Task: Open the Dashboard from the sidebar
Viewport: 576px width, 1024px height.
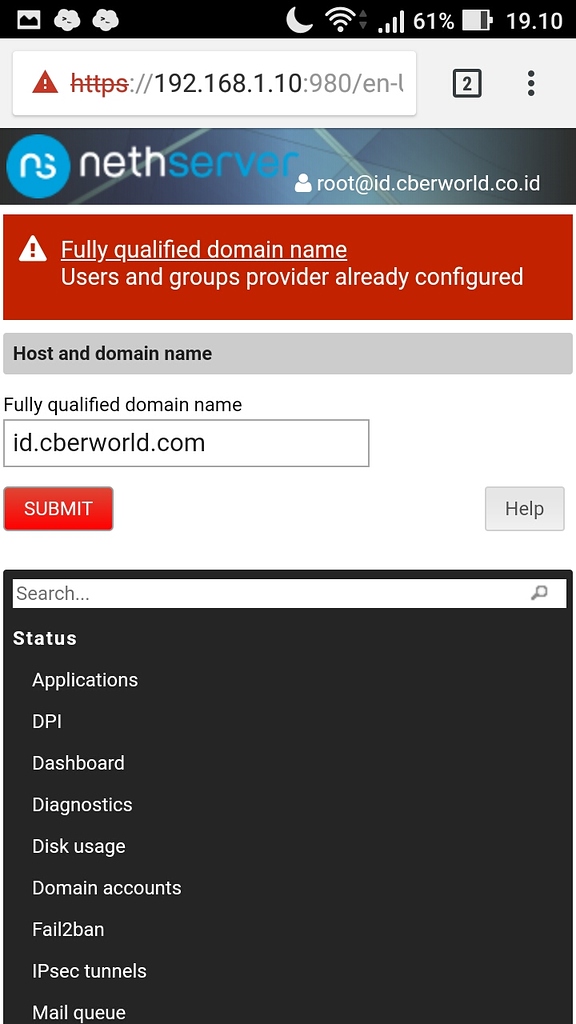Action: (x=78, y=763)
